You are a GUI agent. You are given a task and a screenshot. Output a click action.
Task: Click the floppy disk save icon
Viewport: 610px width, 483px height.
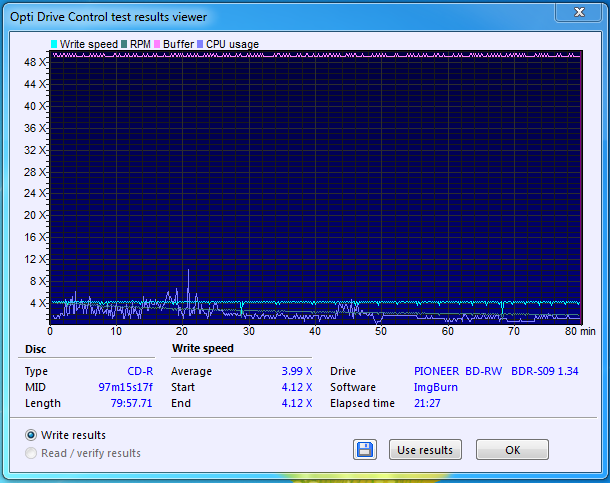tap(365, 450)
